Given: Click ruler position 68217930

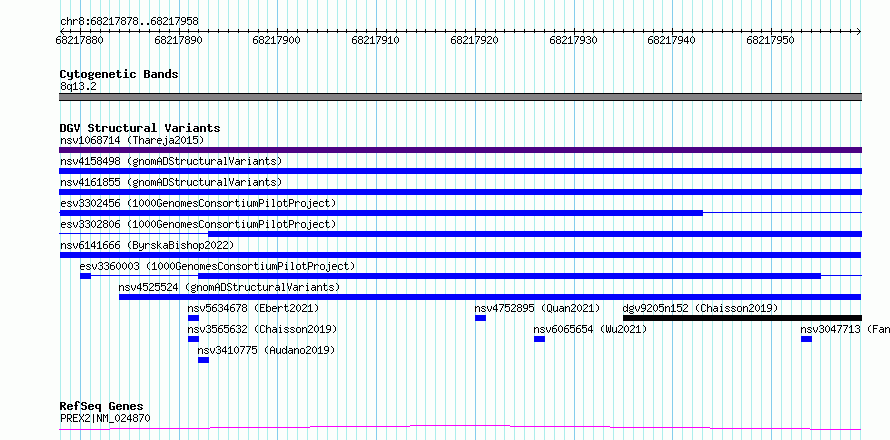Looking at the screenshot, I should tap(573, 40).
